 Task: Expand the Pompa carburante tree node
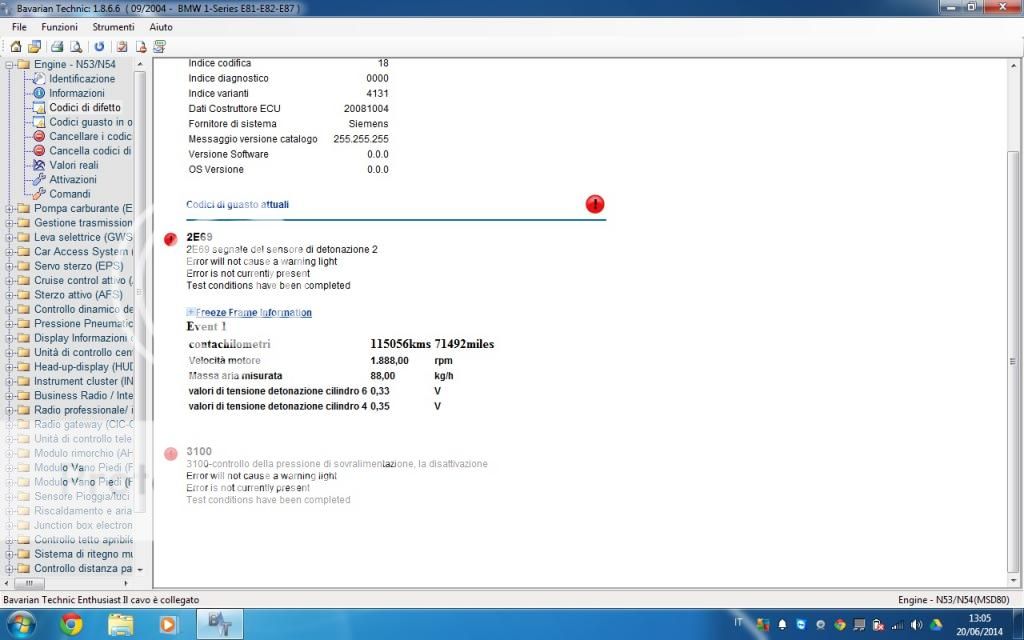pos(10,209)
